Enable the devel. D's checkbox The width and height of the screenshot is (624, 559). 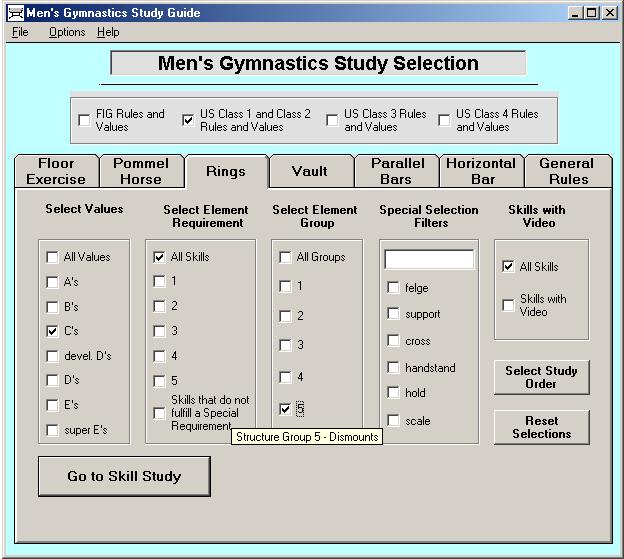pyautogui.click(x=52, y=356)
